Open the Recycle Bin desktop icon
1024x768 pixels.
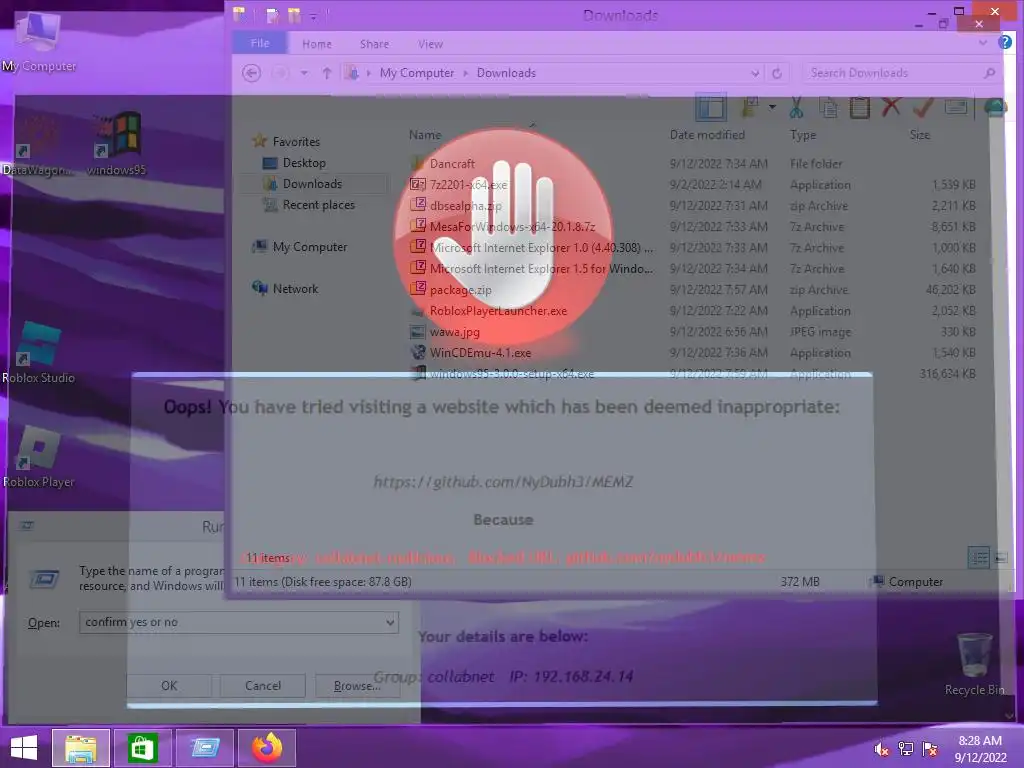click(x=974, y=664)
